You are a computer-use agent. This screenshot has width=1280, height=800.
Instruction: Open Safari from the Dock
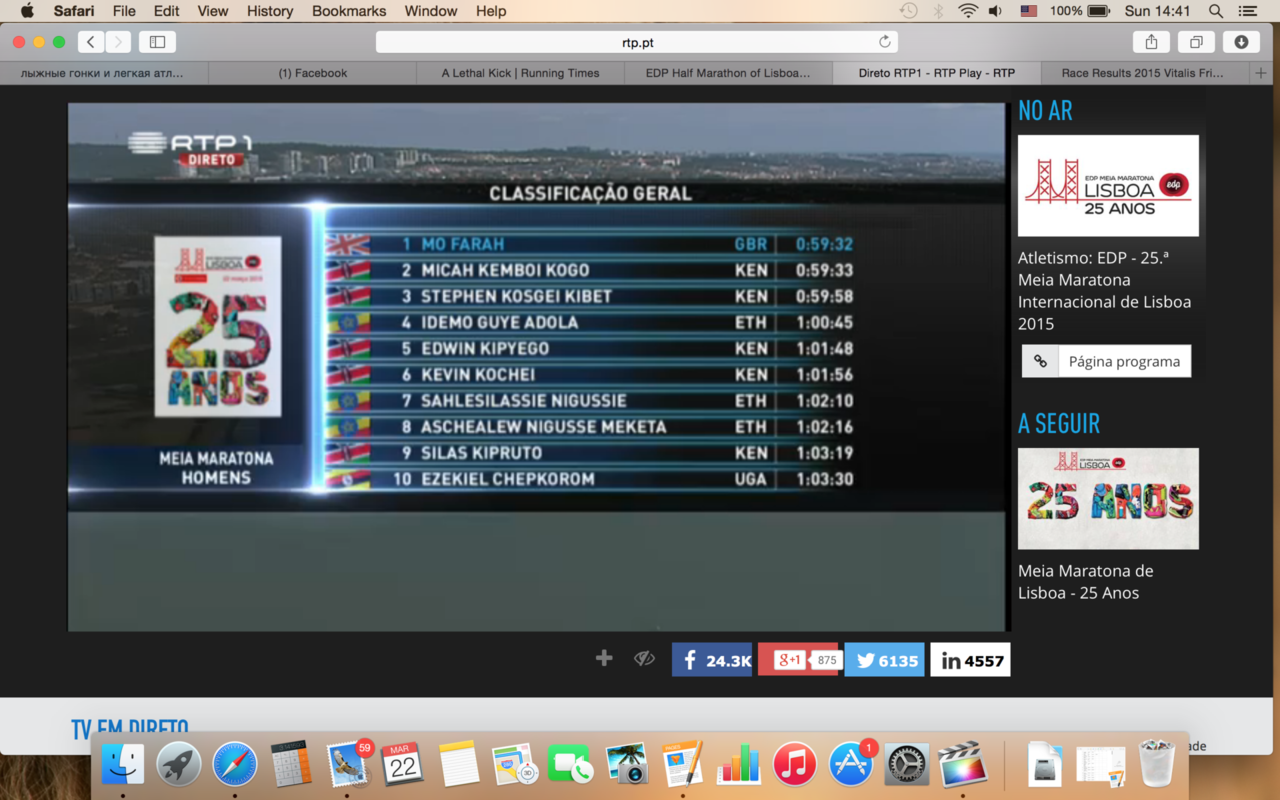[x=235, y=765]
